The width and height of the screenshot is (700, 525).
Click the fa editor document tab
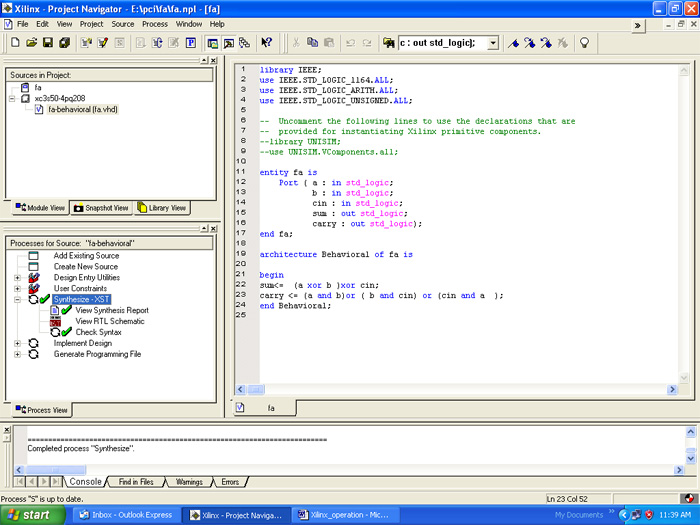265,408
